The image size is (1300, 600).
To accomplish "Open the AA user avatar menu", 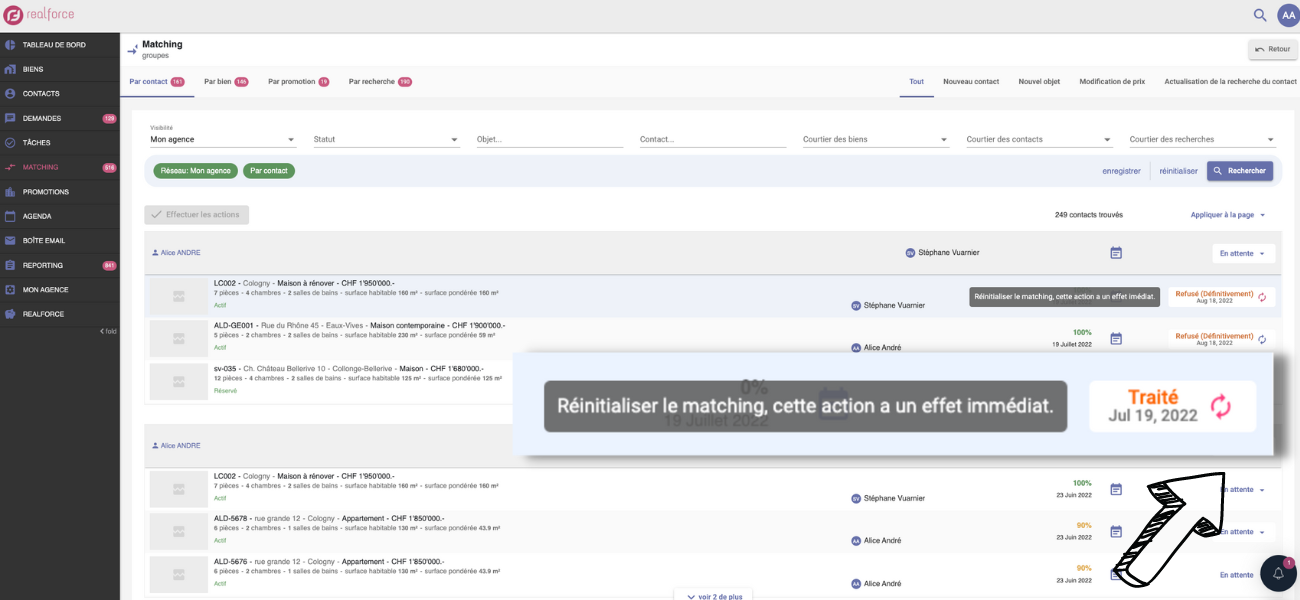I will (1288, 15).
